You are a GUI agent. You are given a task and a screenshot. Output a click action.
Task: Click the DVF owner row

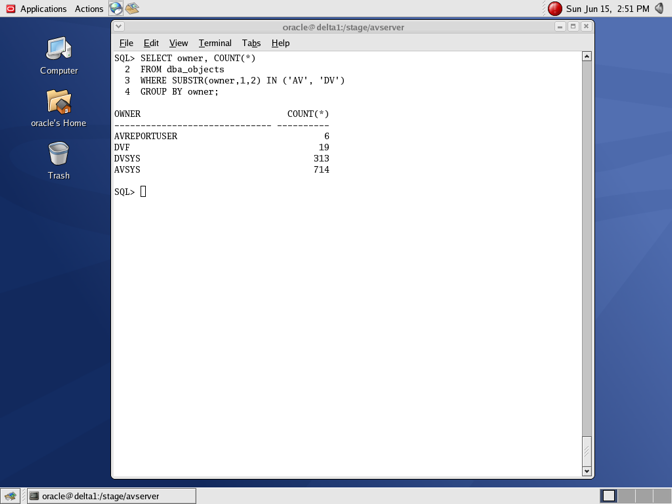(222, 147)
